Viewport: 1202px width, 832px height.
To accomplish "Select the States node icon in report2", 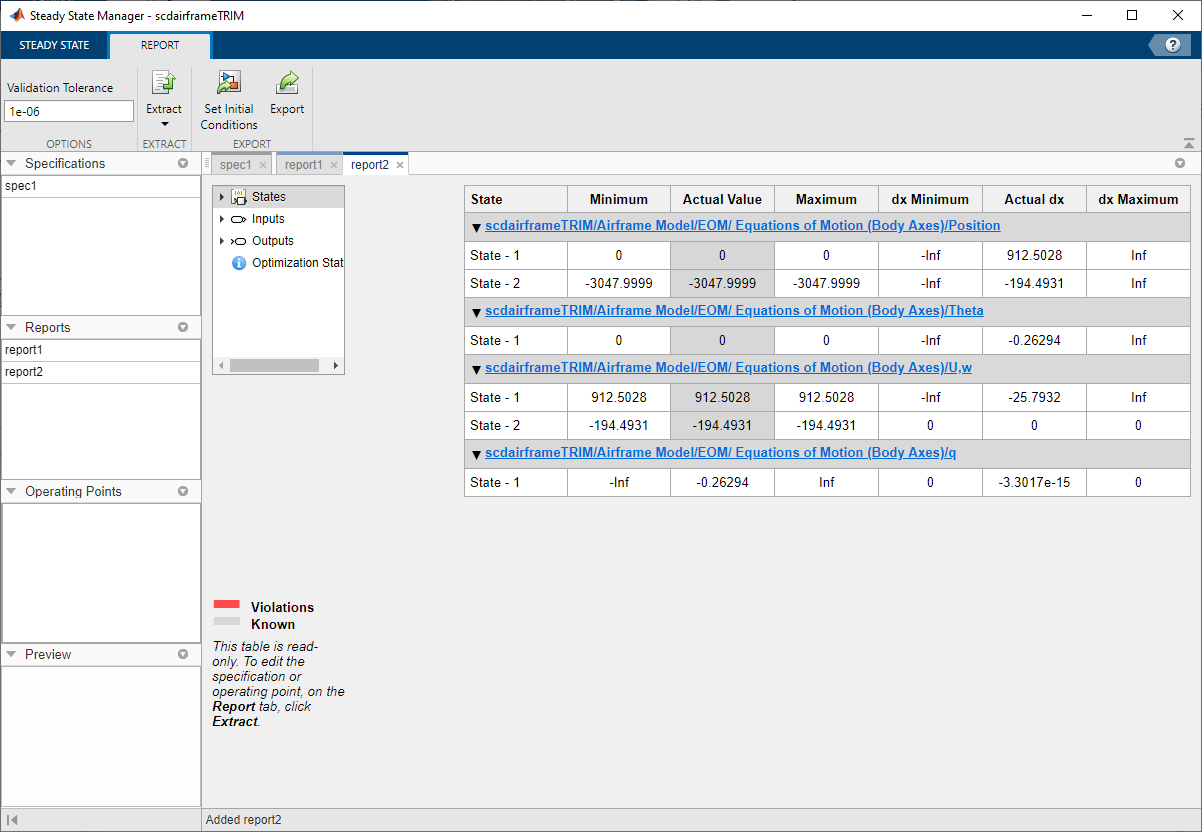I will tap(241, 196).
